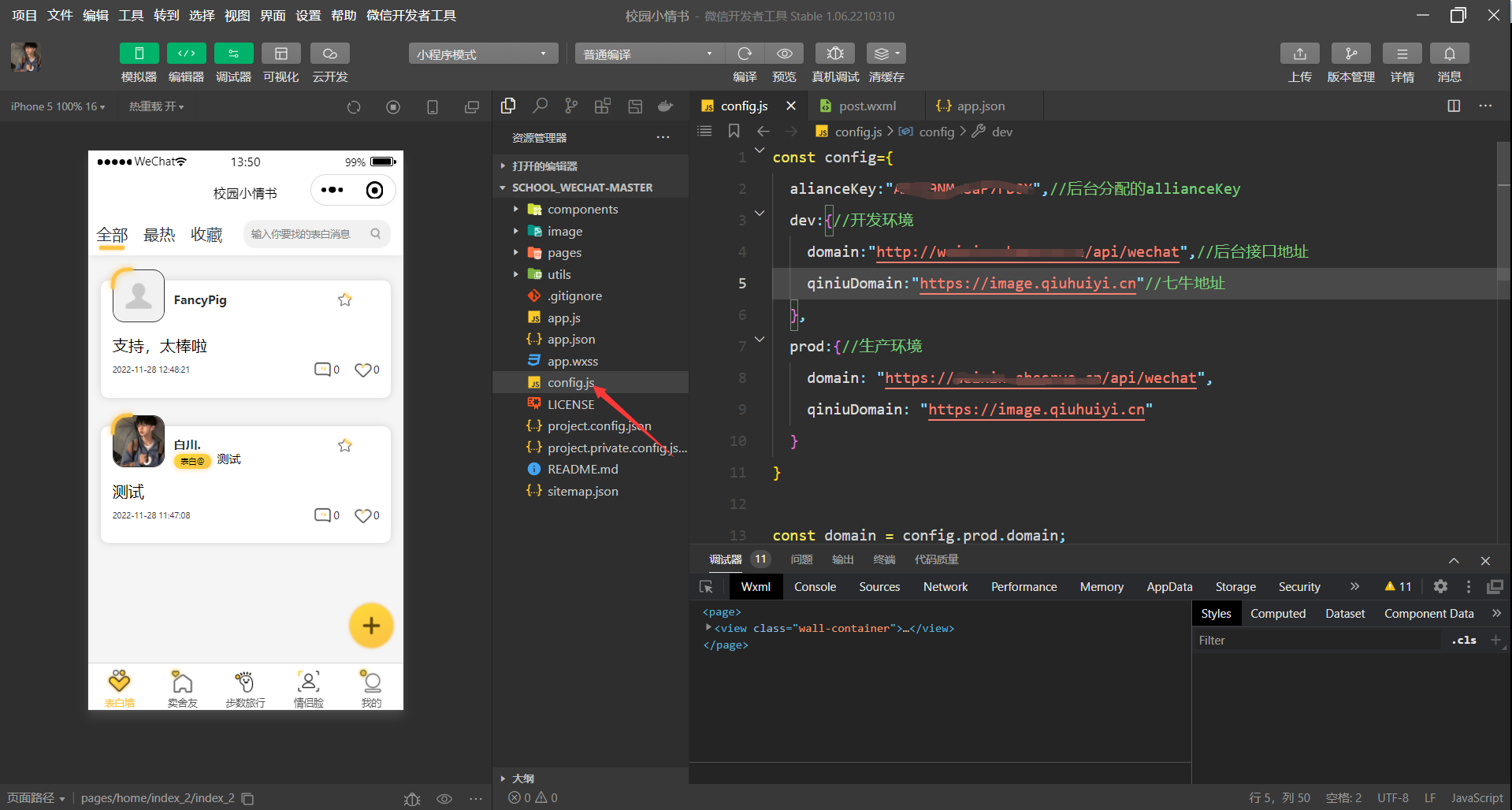This screenshot has width=1512, height=810.
Task: Open version management
Action: 1350,54
